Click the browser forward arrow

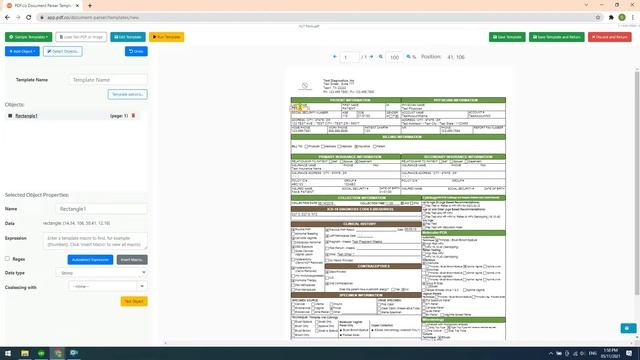pos(18,18)
